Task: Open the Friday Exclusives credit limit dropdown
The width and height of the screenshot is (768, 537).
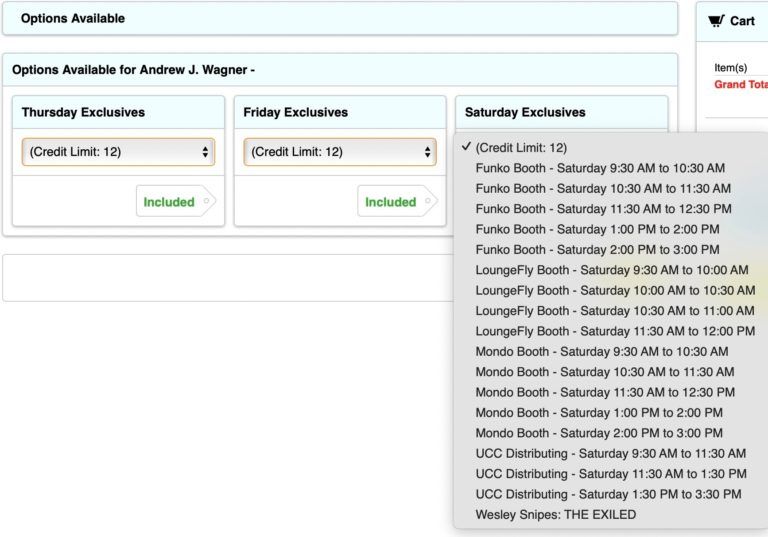Action: pos(340,152)
